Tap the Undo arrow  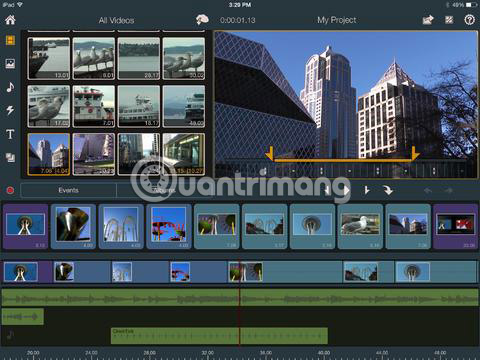coord(428,190)
